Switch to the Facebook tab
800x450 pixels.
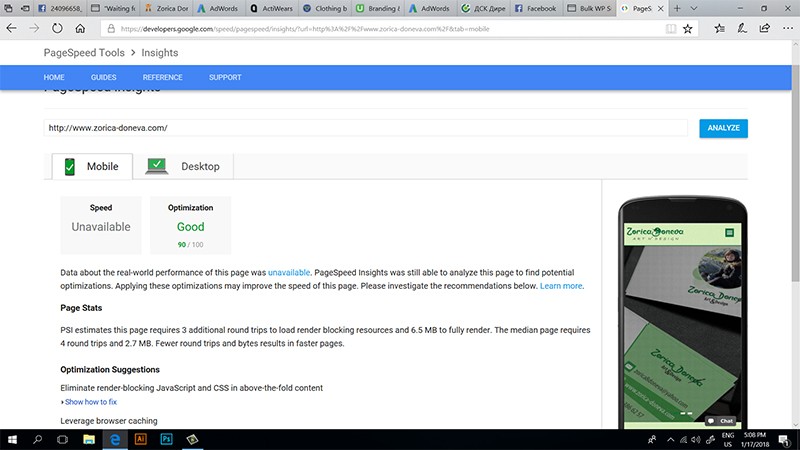tap(536, 8)
